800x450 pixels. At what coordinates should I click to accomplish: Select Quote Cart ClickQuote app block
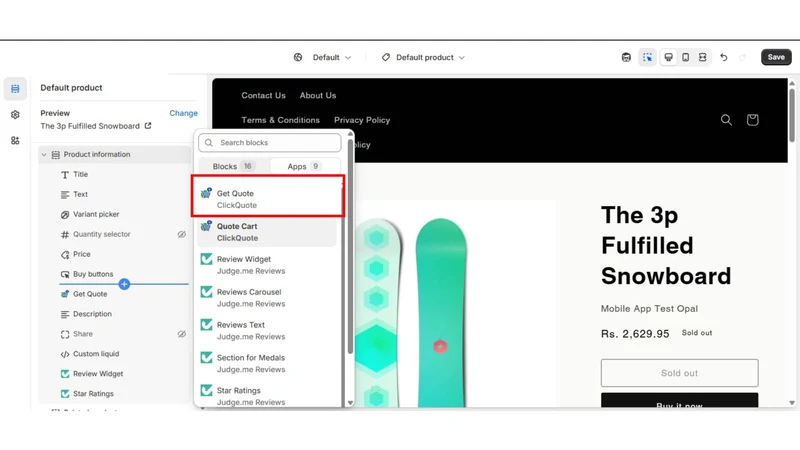(x=267, y=232)
